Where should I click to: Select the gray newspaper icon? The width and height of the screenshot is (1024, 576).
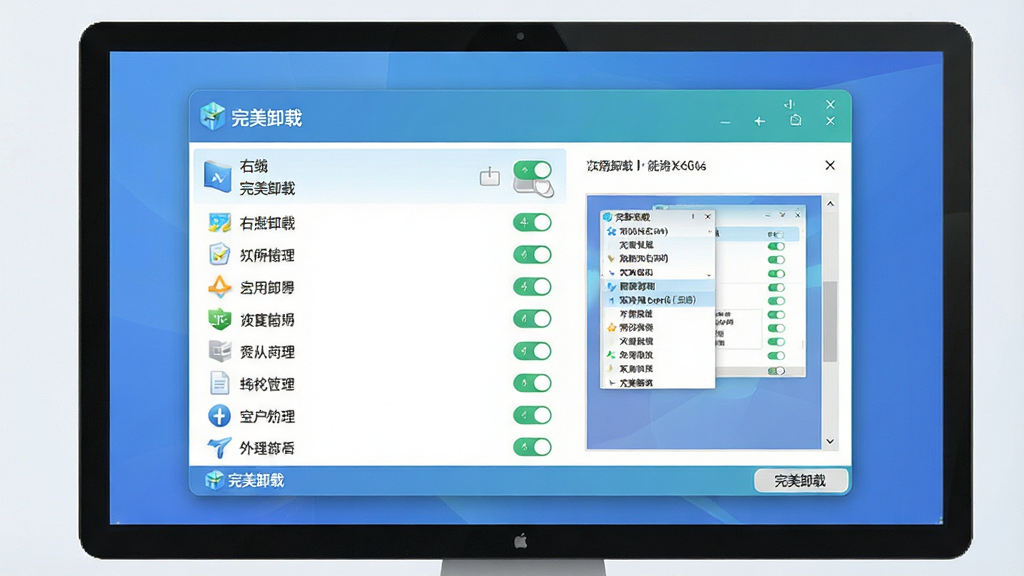pyautogui.click(x=219, y=351)
